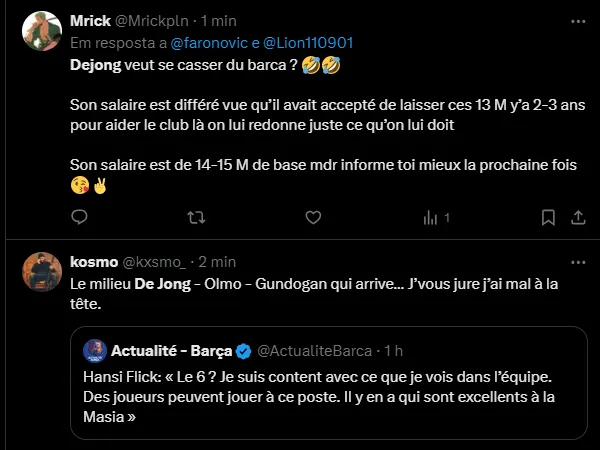Screen dimensions: 600x450
Task: Open Mrick's display name
Action: 92,21
